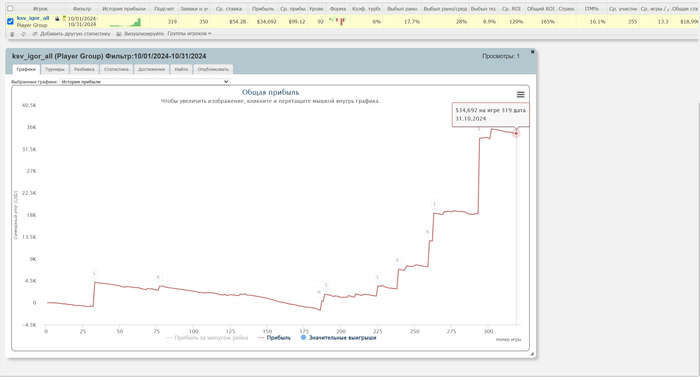Open the profit history sparkline thumbnail
The image size is (700, 377).
[125, 21]
